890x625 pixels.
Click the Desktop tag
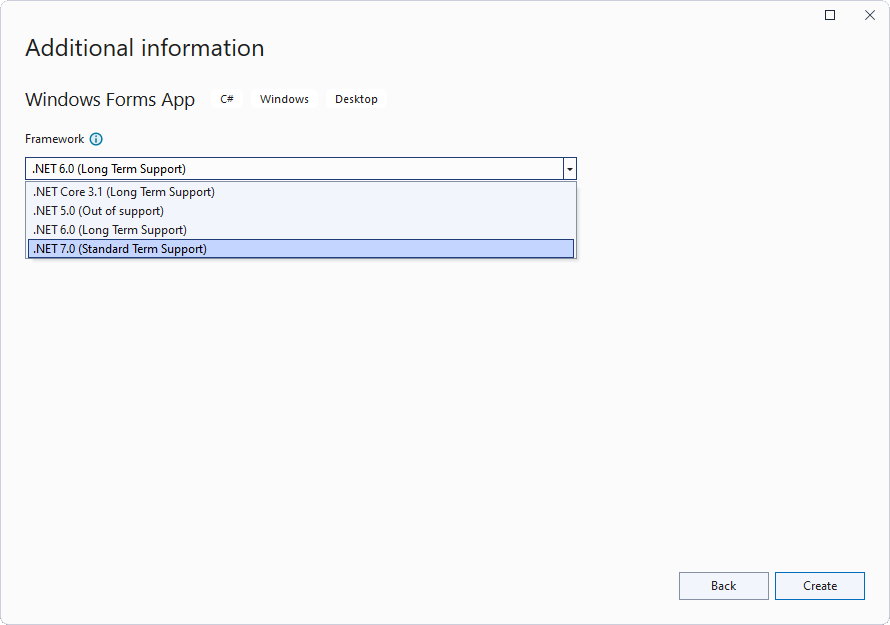point(356,99)
